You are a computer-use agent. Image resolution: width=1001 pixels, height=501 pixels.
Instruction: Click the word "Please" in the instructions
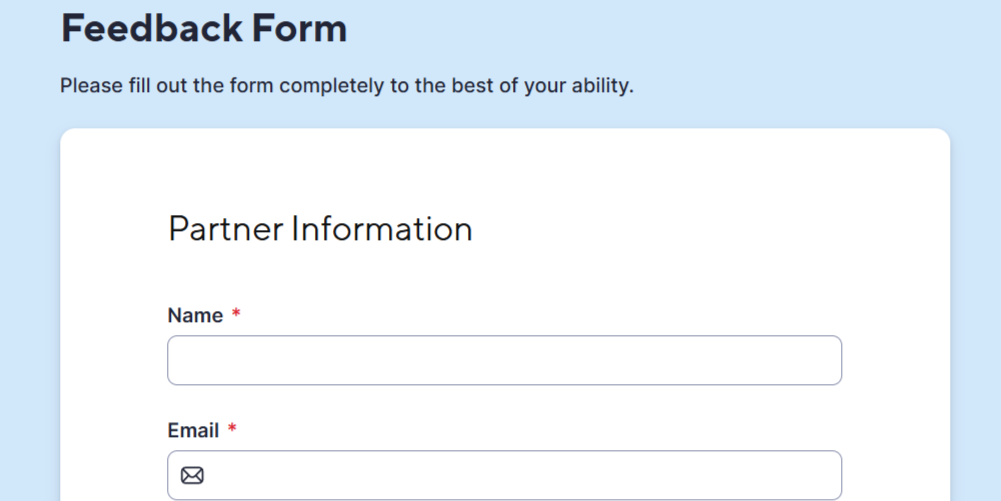click(x=91, y=86)
